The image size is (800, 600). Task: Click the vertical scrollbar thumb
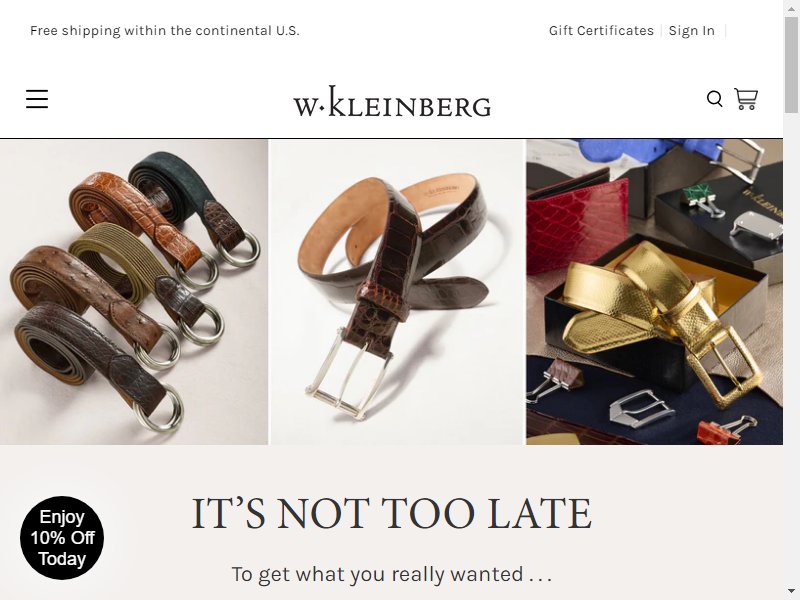pos(791,65)
